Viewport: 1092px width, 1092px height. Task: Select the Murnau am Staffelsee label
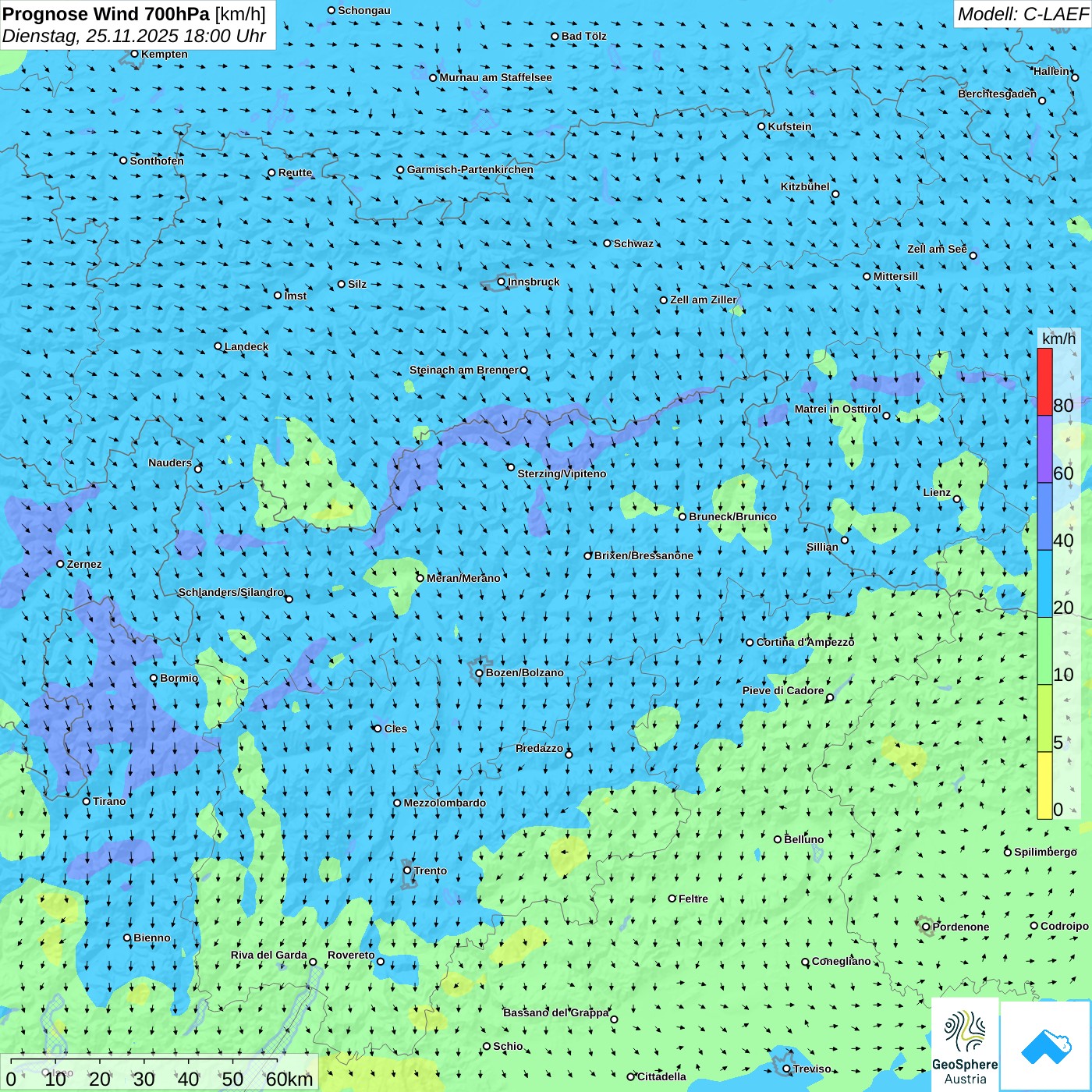pyautogui.click(x=495, y=77)
